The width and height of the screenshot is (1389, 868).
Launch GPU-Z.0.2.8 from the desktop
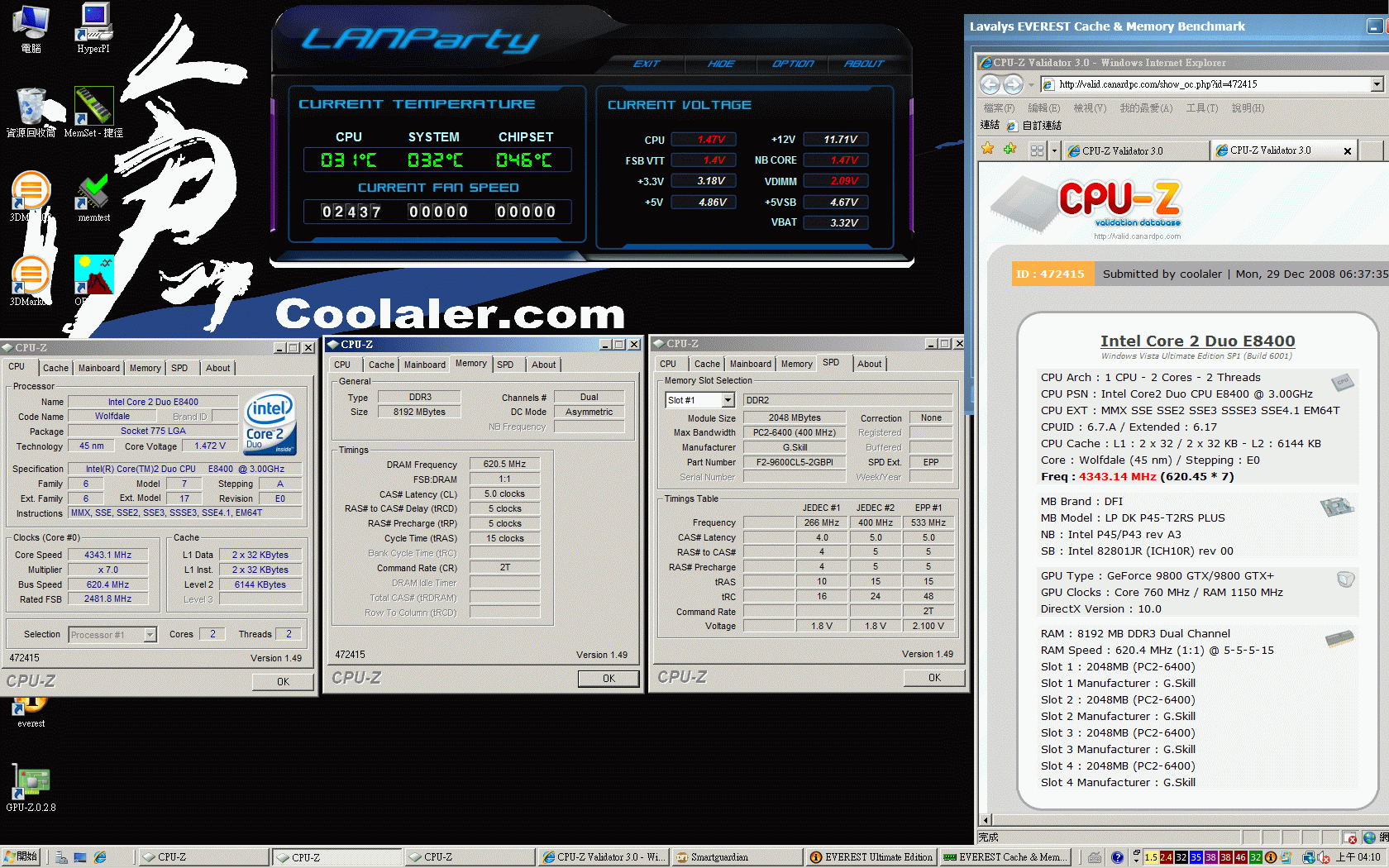[31, 789]
